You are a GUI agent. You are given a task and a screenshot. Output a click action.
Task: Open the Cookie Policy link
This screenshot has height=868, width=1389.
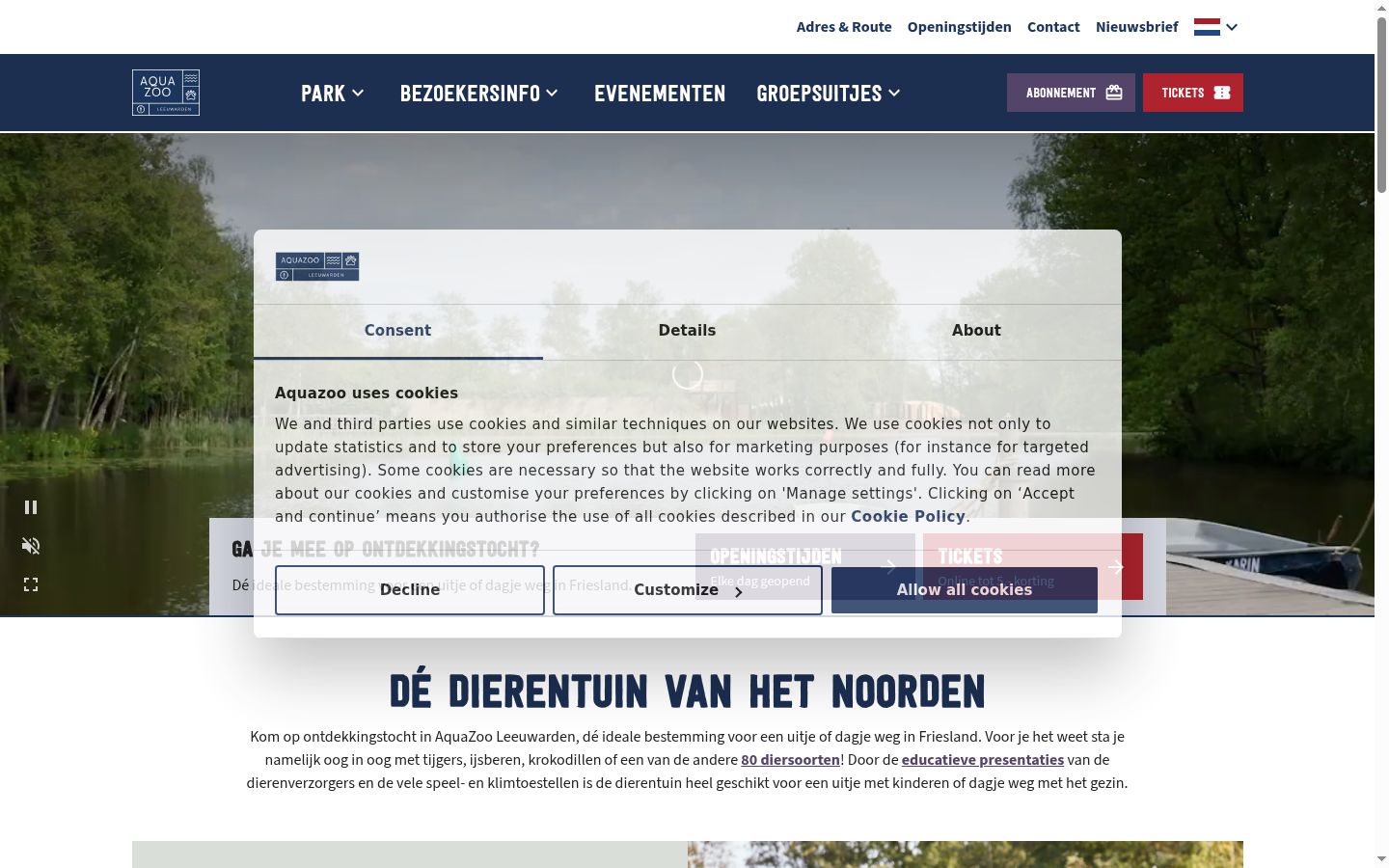908,516
